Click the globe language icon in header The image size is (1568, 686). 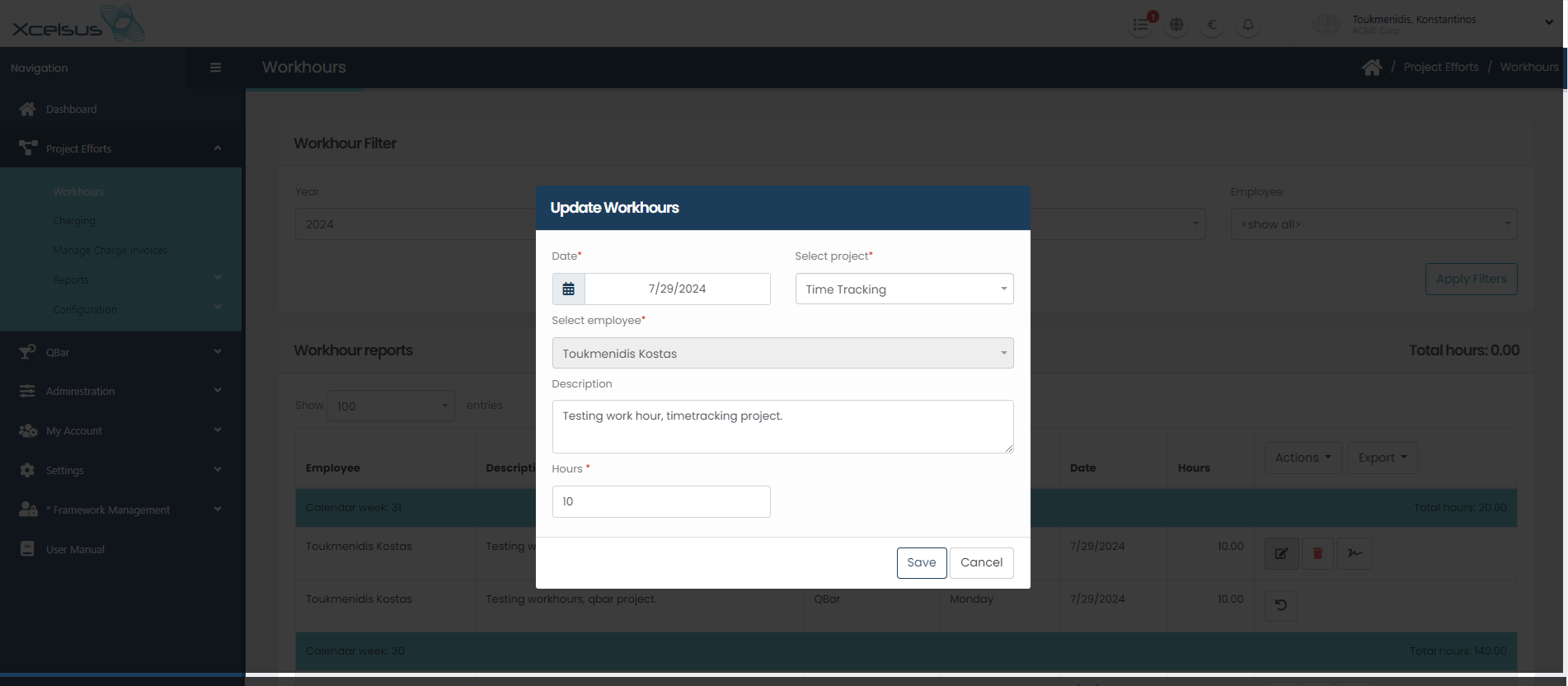pos(1176,25)
